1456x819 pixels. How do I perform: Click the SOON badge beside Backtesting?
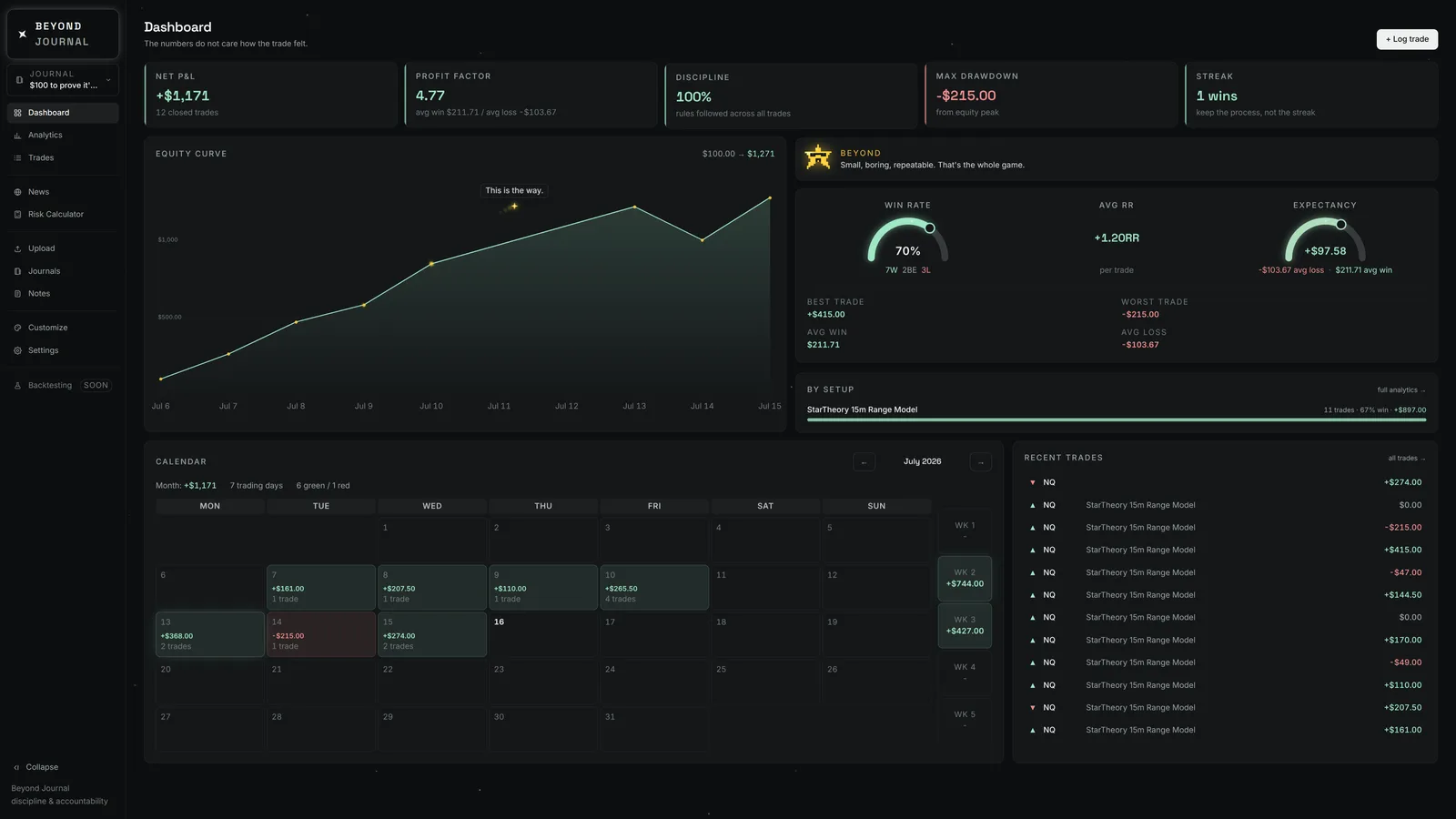pos(96,386)
